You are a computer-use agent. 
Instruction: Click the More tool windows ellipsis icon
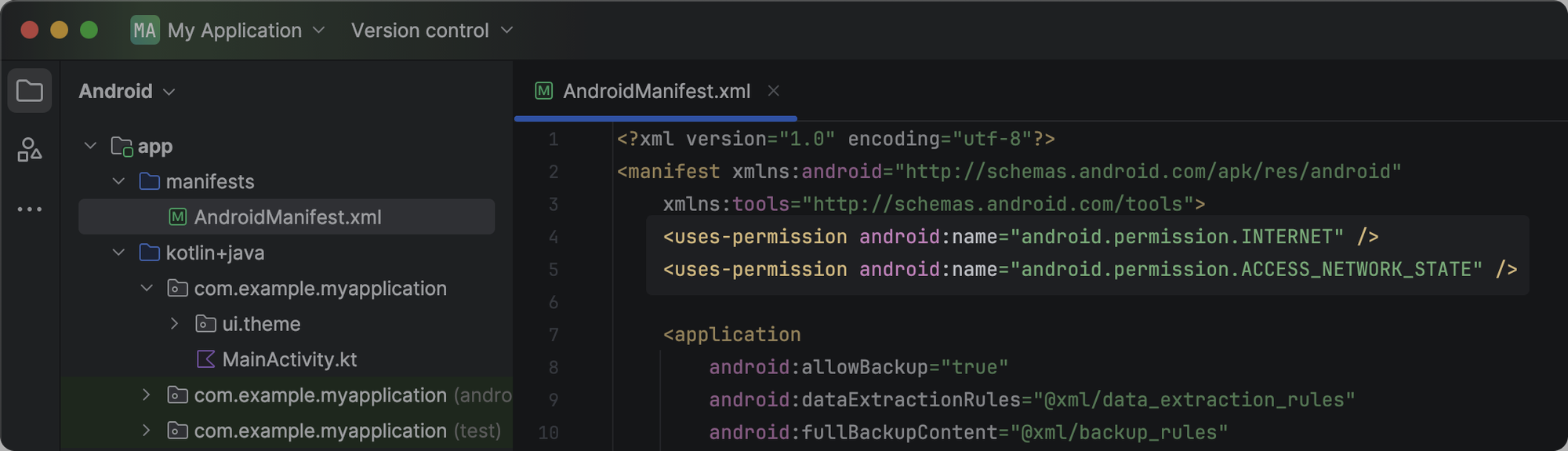click(x=30, y=209)
